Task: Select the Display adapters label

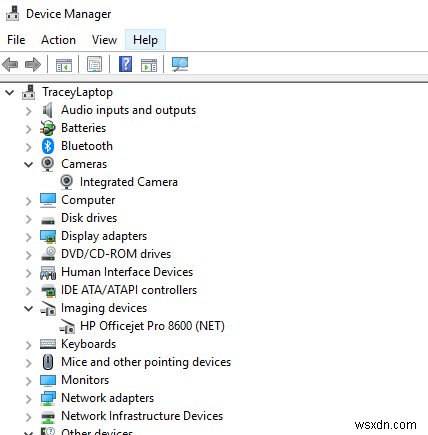Action: click(104, 236)
